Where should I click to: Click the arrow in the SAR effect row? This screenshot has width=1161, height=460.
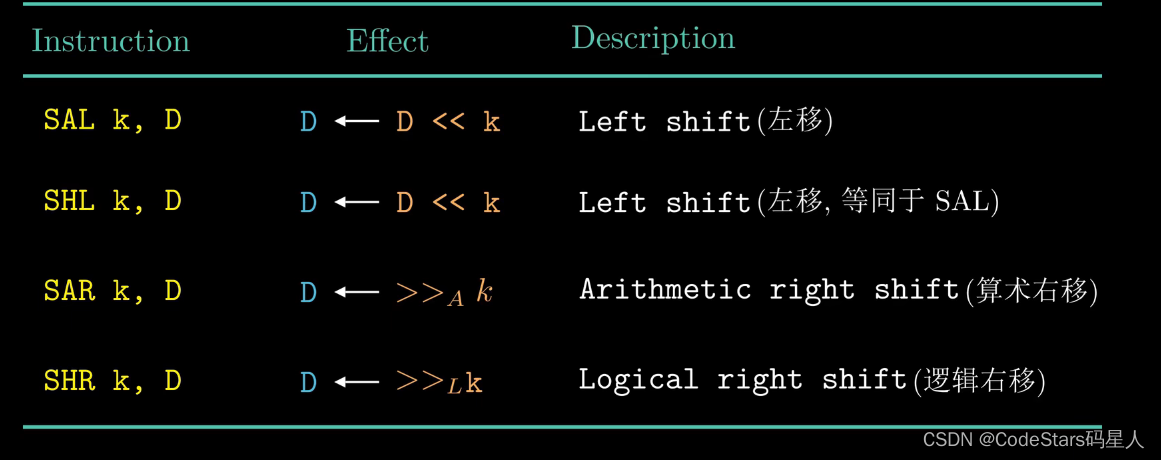[357, 292]
